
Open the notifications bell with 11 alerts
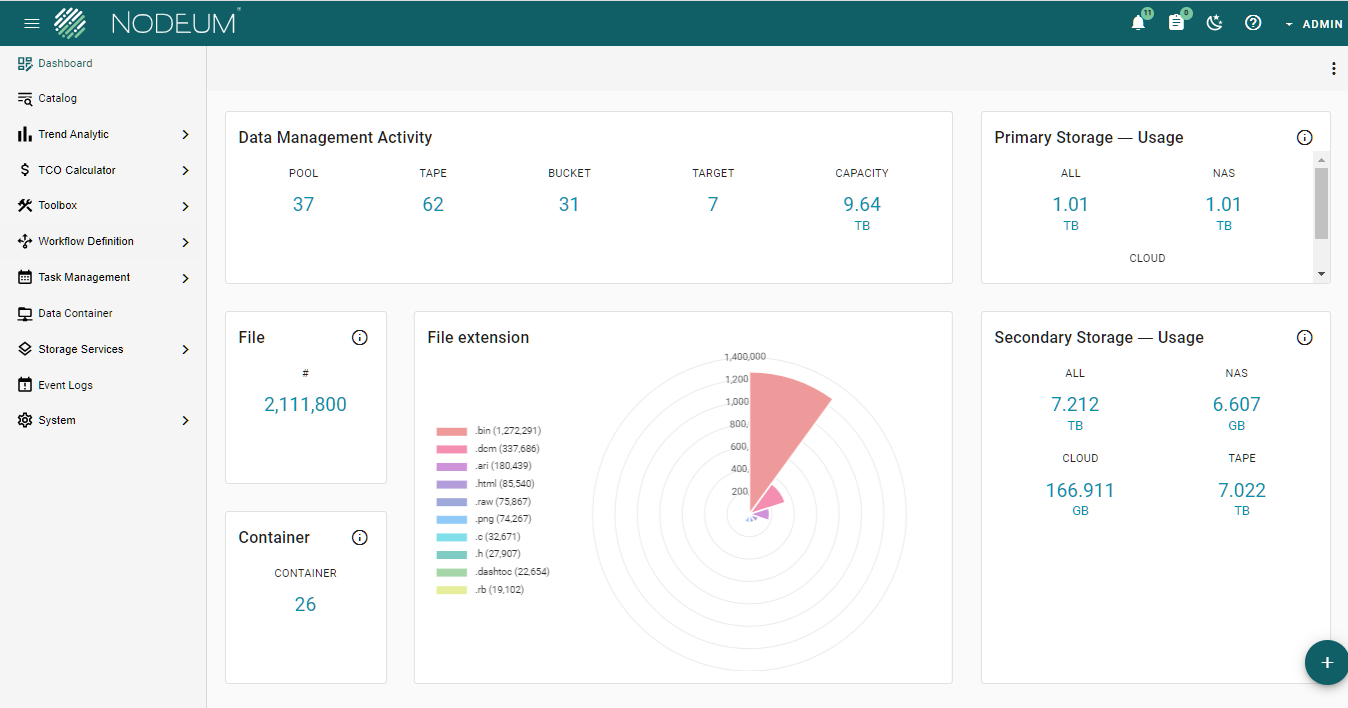tap(1138, 22)
